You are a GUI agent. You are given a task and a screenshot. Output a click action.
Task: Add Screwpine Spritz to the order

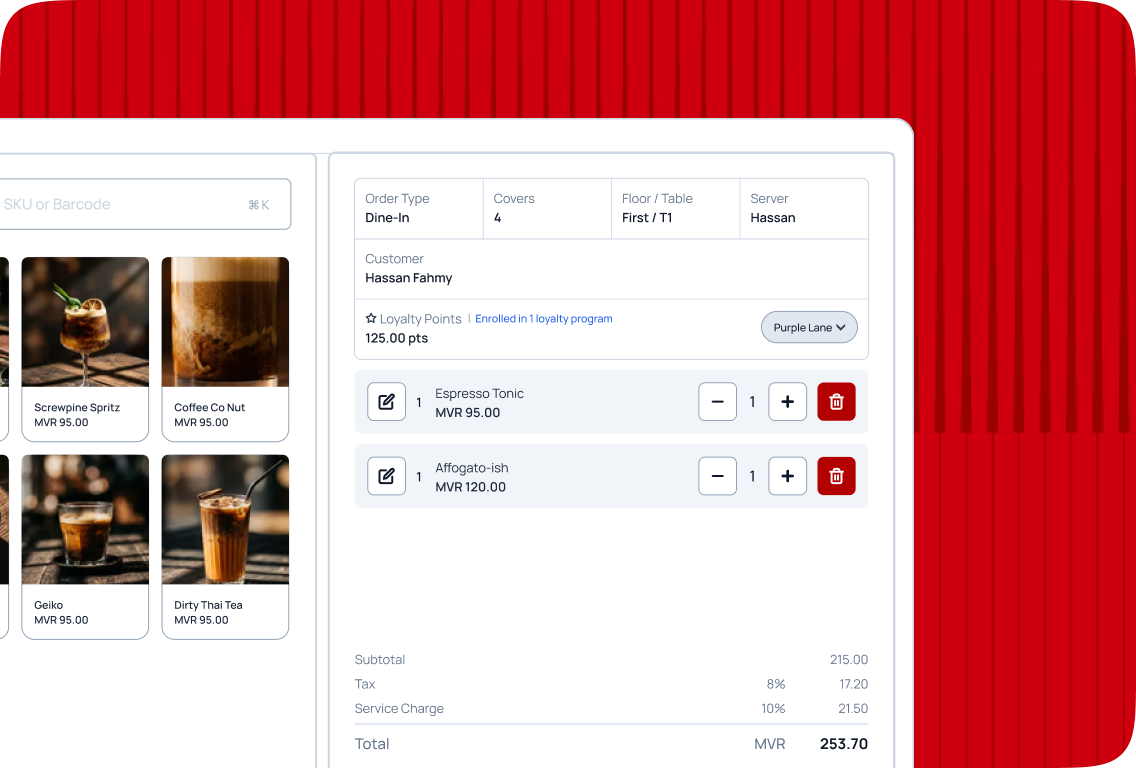[85, 349]
